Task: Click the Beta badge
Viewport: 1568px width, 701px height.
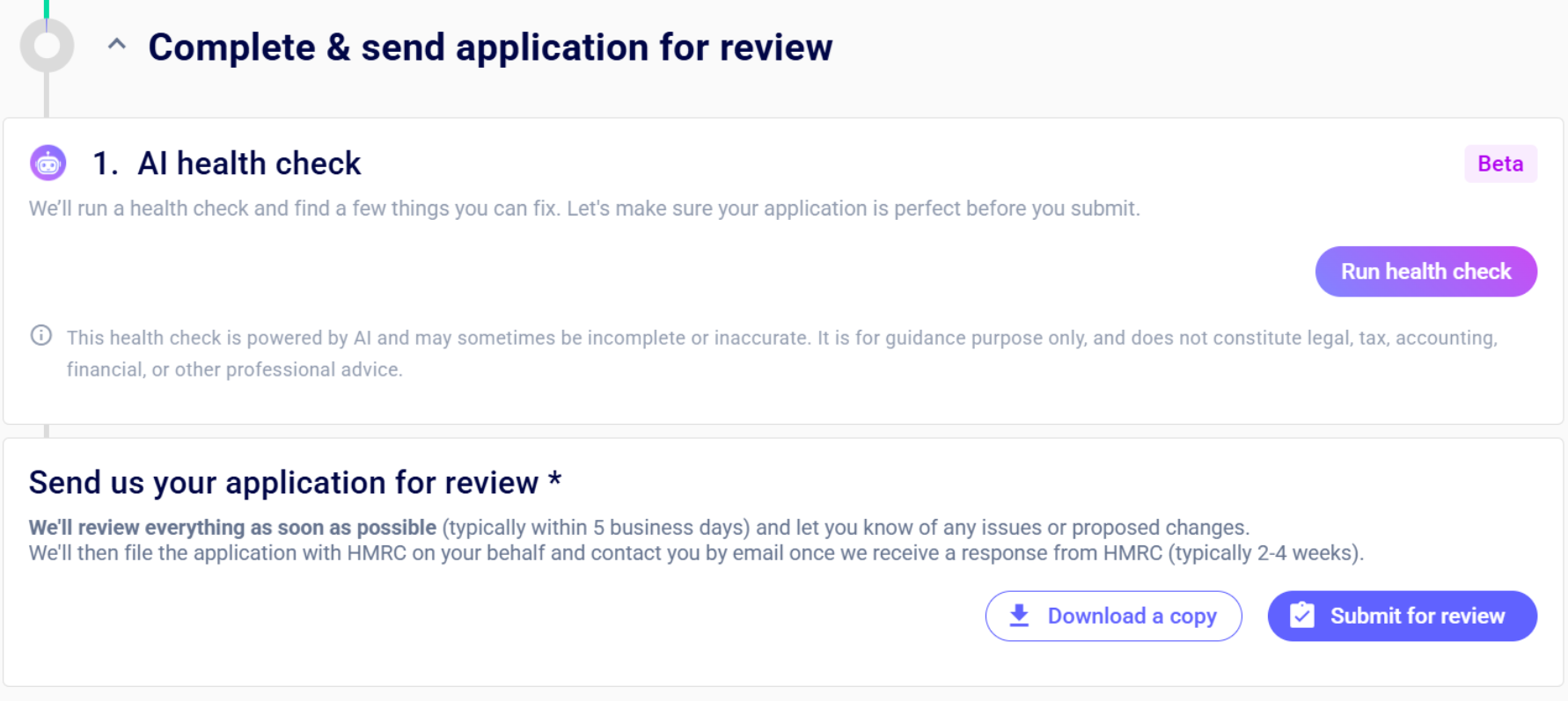Action: click(x=1499, y=164)
